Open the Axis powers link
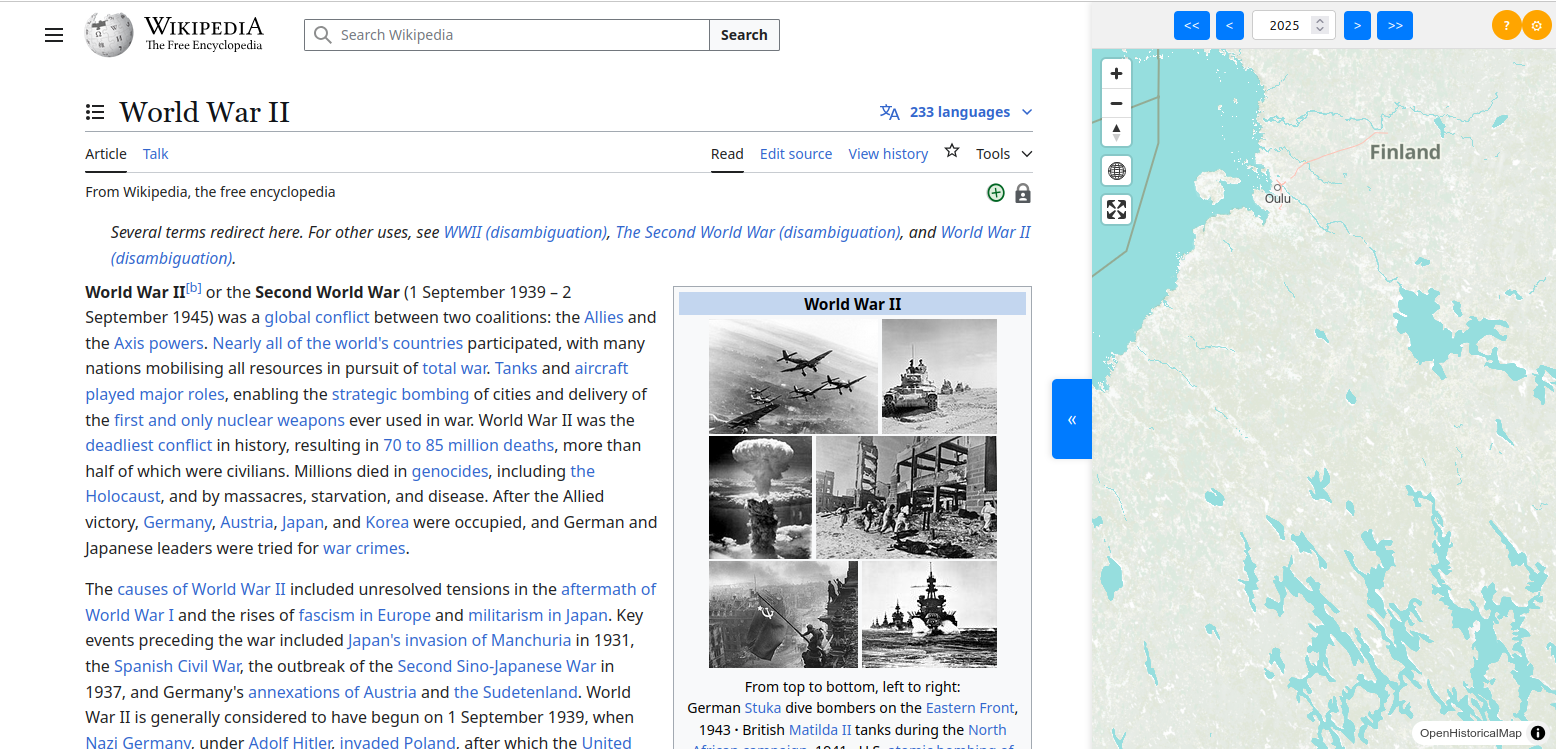This screenshot has height=749, width=1556. [x=159, y=343]
